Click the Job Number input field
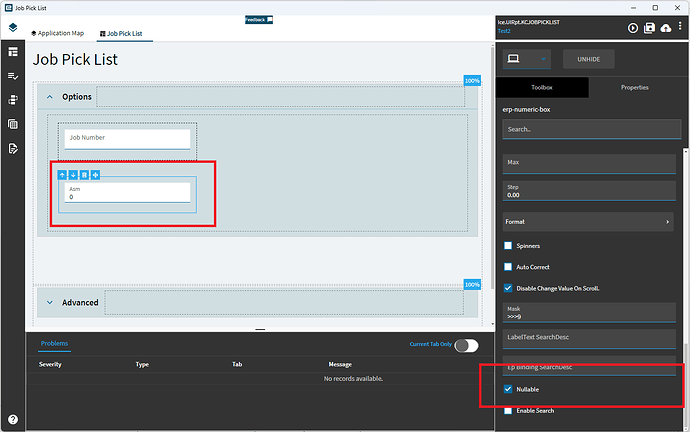690x432 pixels. point(127,140)
